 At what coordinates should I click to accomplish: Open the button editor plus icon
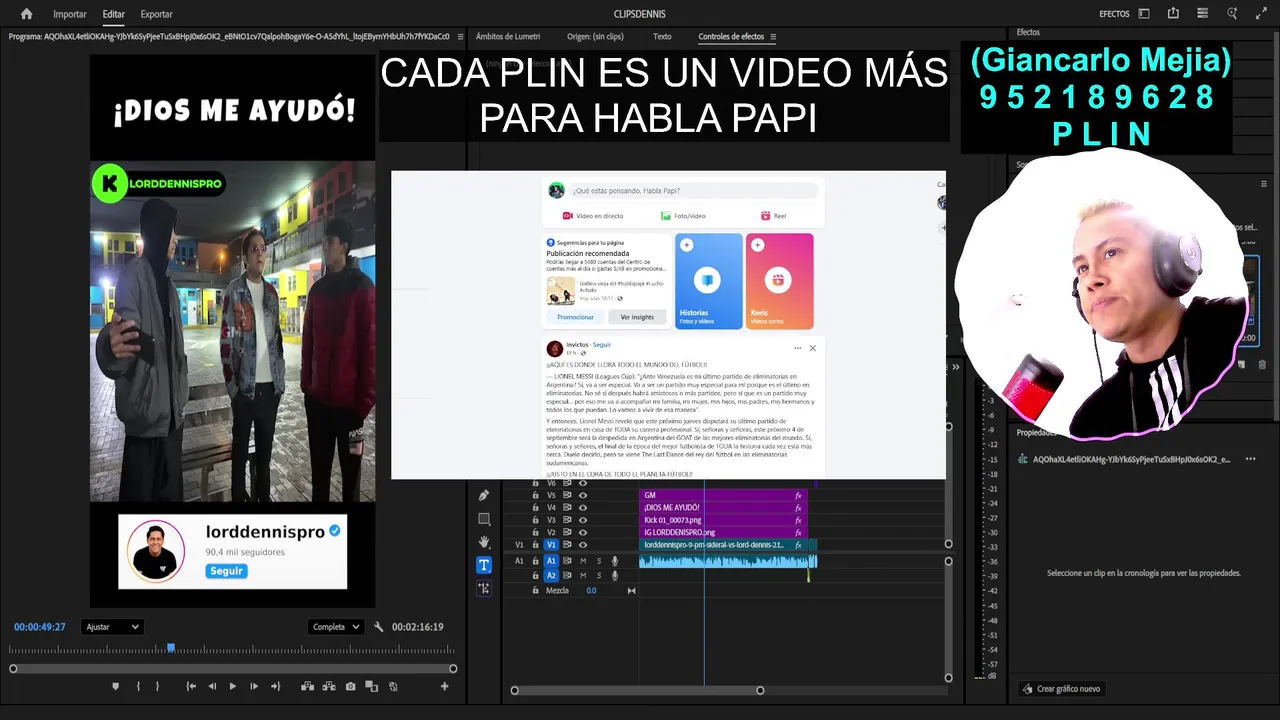coord(444,686)
